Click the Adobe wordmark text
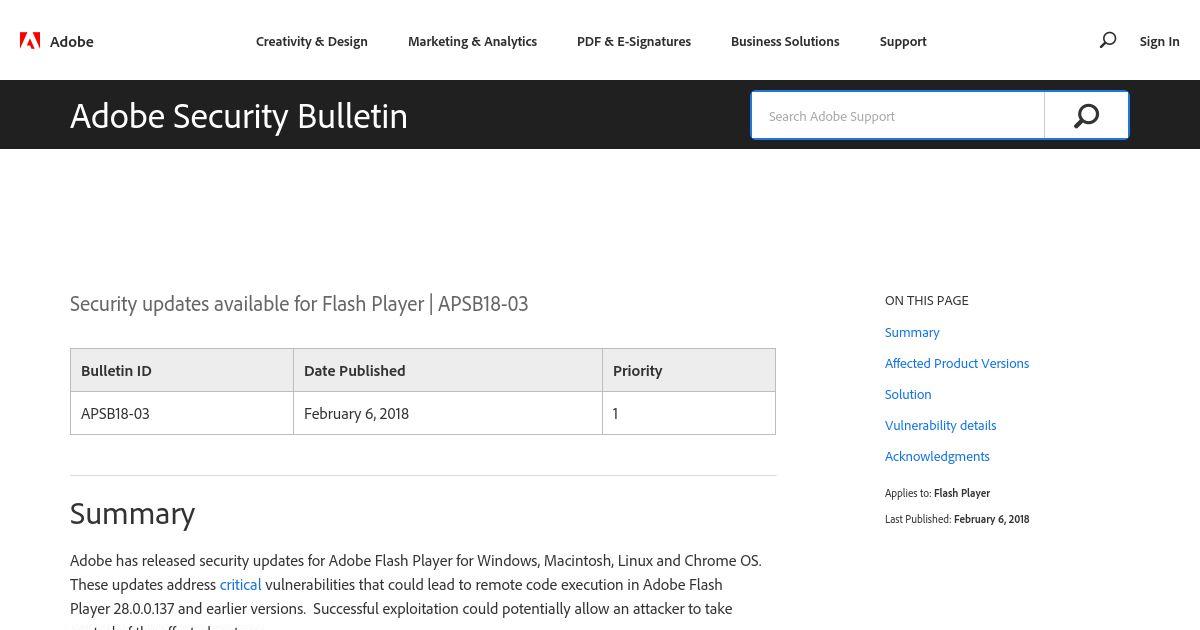Screen dimensions: 1200x630 pyautogui.click(x=72, y=41)
